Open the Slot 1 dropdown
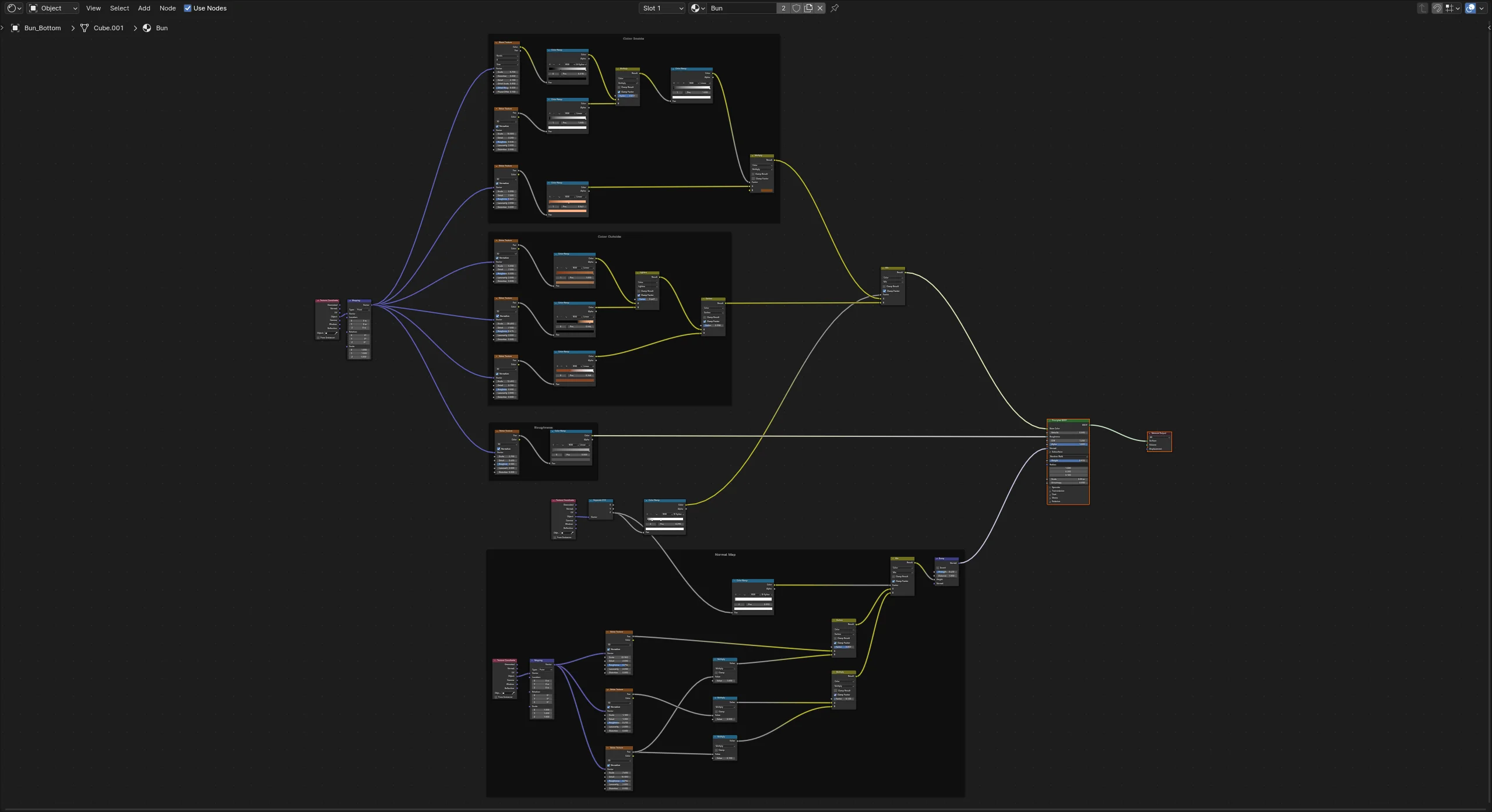Screen dimensions: 1492x812 pyautogui.click(x=662, y=8)
